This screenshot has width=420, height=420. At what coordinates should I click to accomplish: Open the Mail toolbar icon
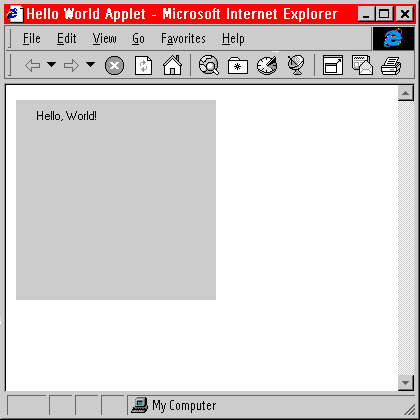pyautogui.click(x=362, y=65)
